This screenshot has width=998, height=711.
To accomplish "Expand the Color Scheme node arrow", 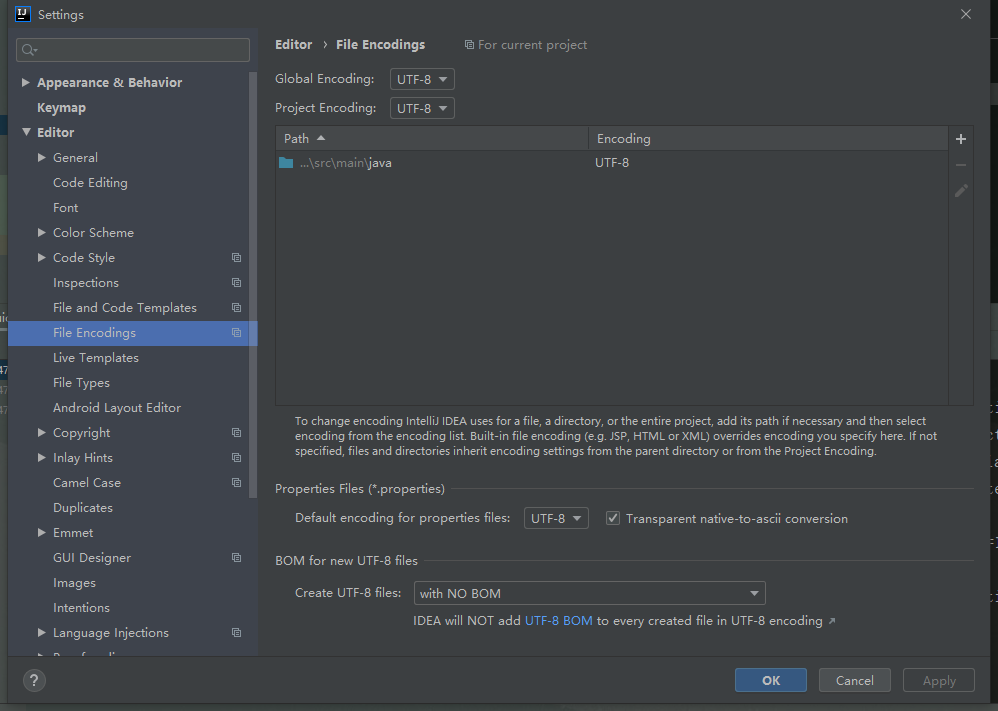I will click(41, 232).
